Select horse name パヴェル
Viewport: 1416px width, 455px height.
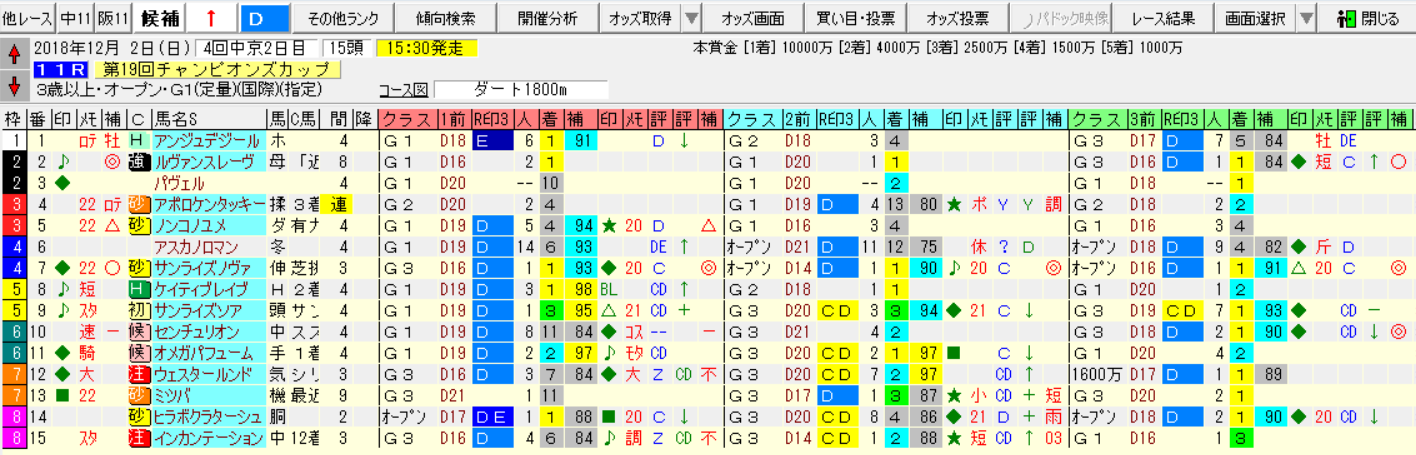pos(207,183)
